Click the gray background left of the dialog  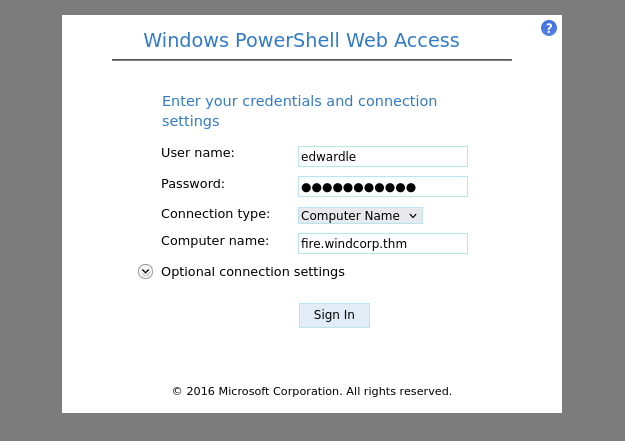pyautogui.click(x=30, y=220)
